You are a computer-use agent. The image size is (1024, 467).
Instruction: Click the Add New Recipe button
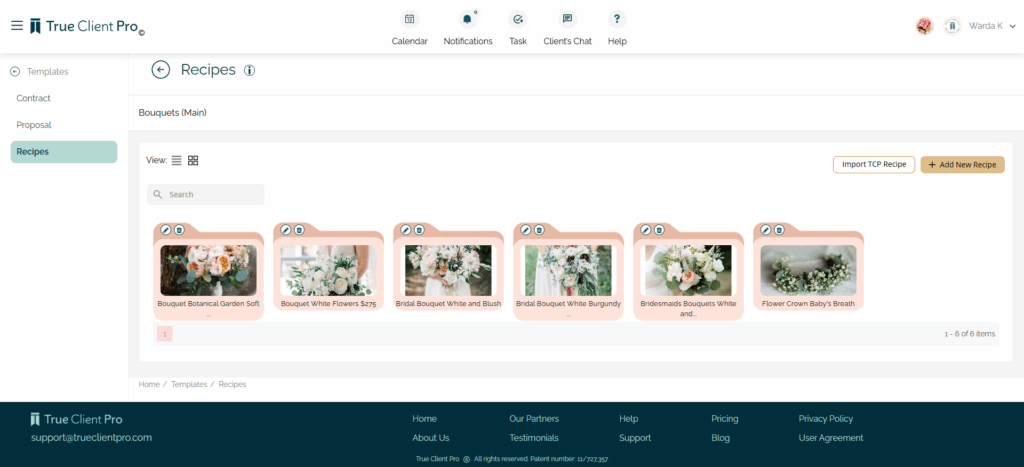(962, 164)
